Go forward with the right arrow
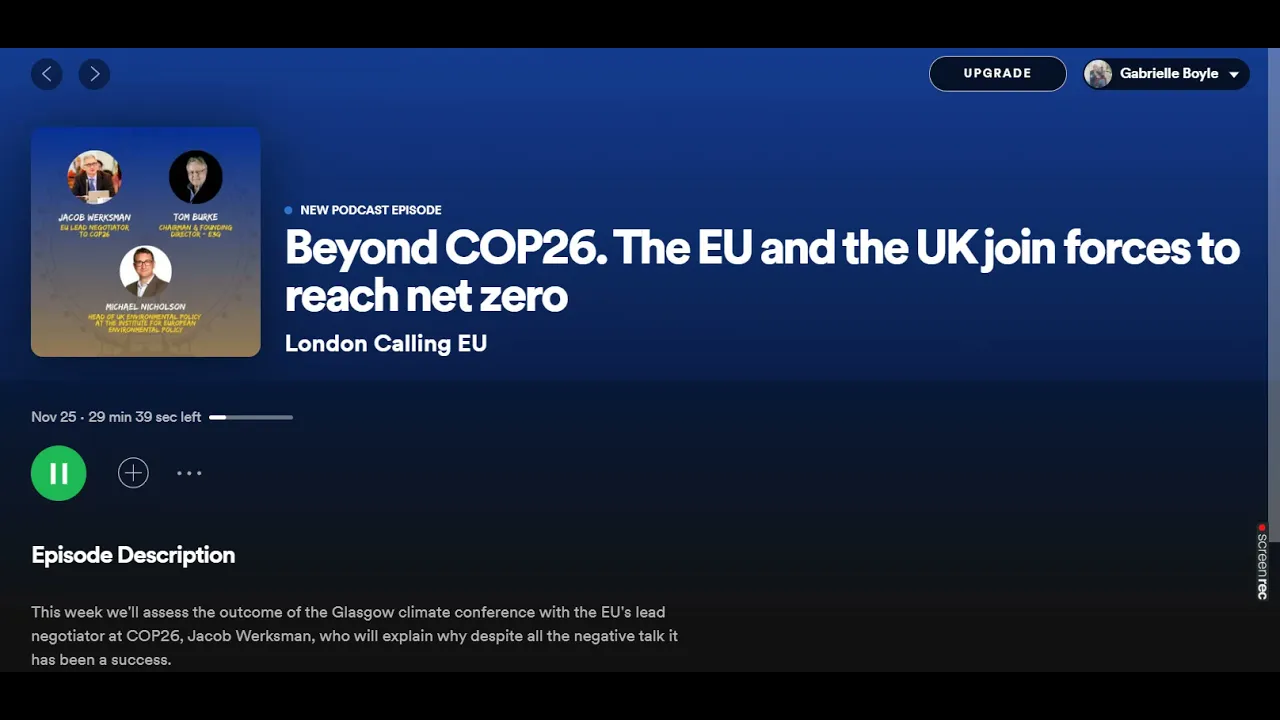This screenshot has width=1280, height=720. (94, 74)
